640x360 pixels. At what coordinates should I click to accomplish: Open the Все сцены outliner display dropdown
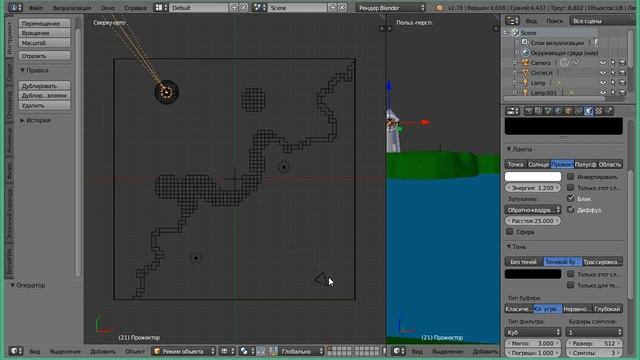[x=602, y=21]
